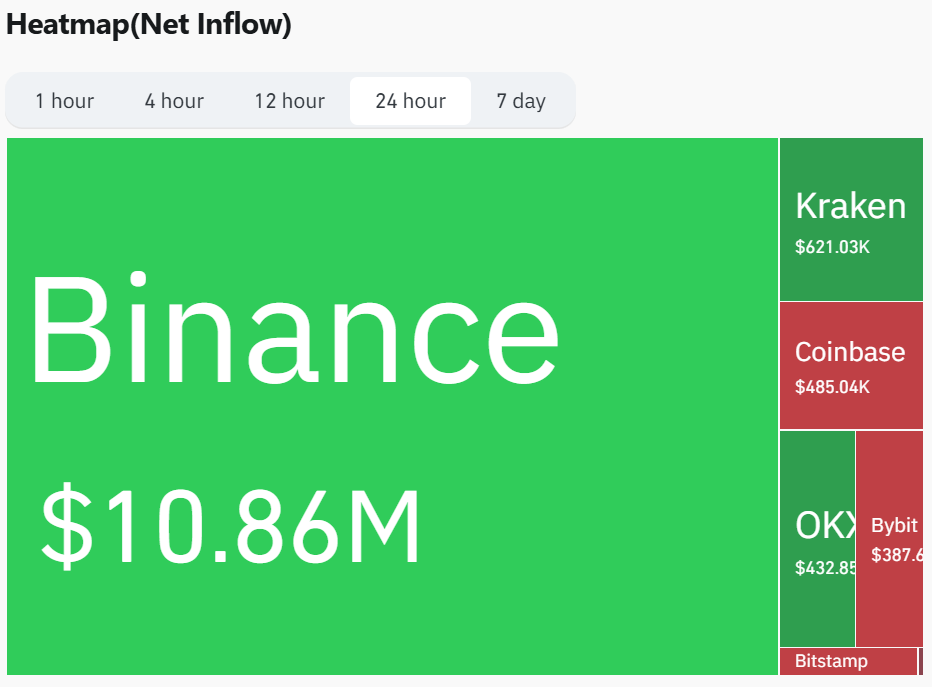The height and width of the screenshot is (687, 932).
Task: Click the Kraken $621.03K value
Action: click(x=832, y=247)
